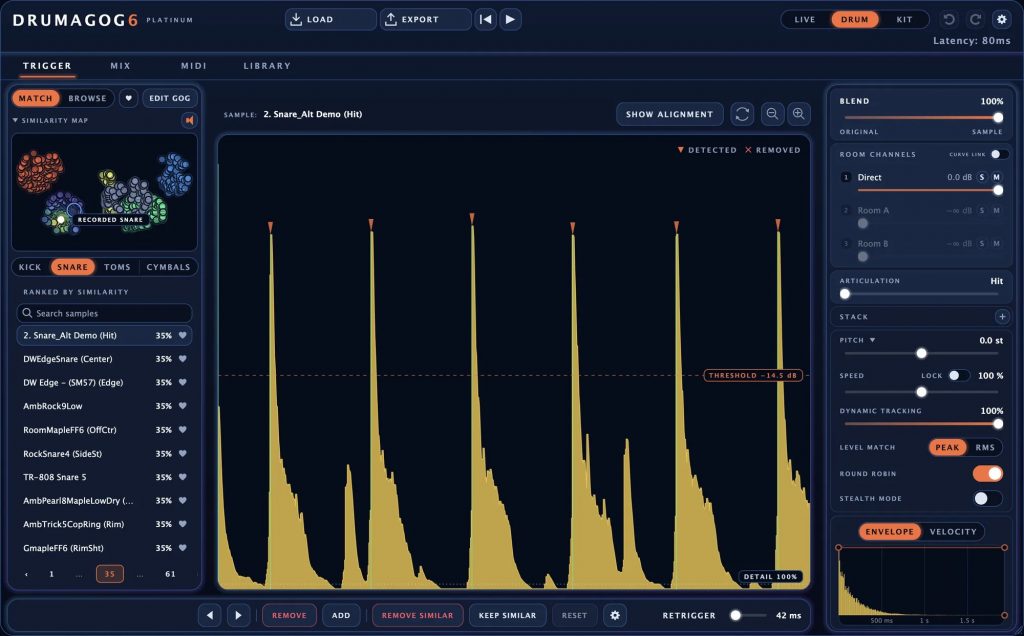Adjust the Blend slider handle
Image resolution: width=1024 pixels, height=636 pixels.
(x=998, y=118)
